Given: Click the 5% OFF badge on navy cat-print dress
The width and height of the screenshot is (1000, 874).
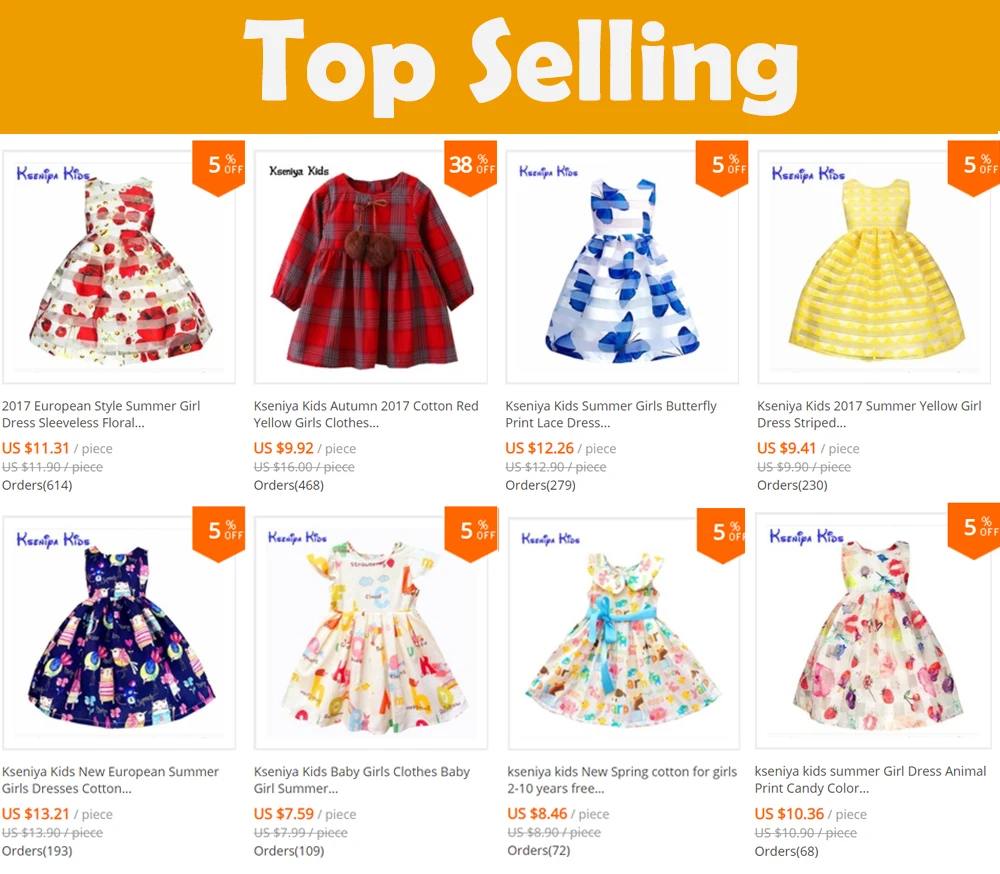Looking at the screenshot, I should 218,533.
